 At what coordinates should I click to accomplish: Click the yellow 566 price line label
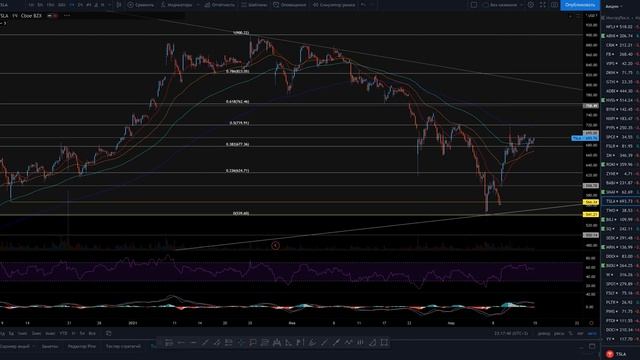point(591,202)
